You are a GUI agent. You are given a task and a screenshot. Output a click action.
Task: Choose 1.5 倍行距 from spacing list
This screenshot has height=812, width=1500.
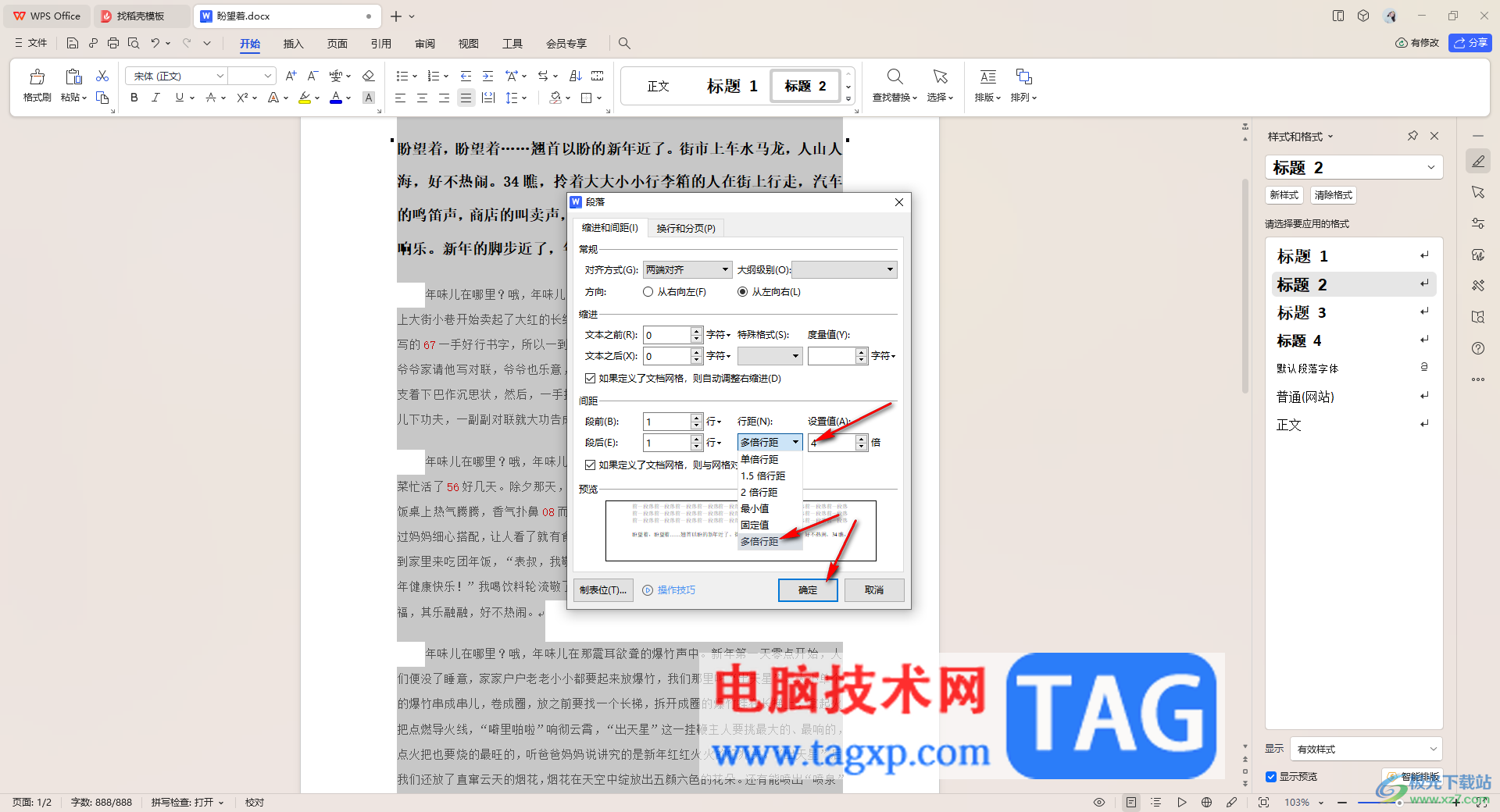tap(770, 475)
